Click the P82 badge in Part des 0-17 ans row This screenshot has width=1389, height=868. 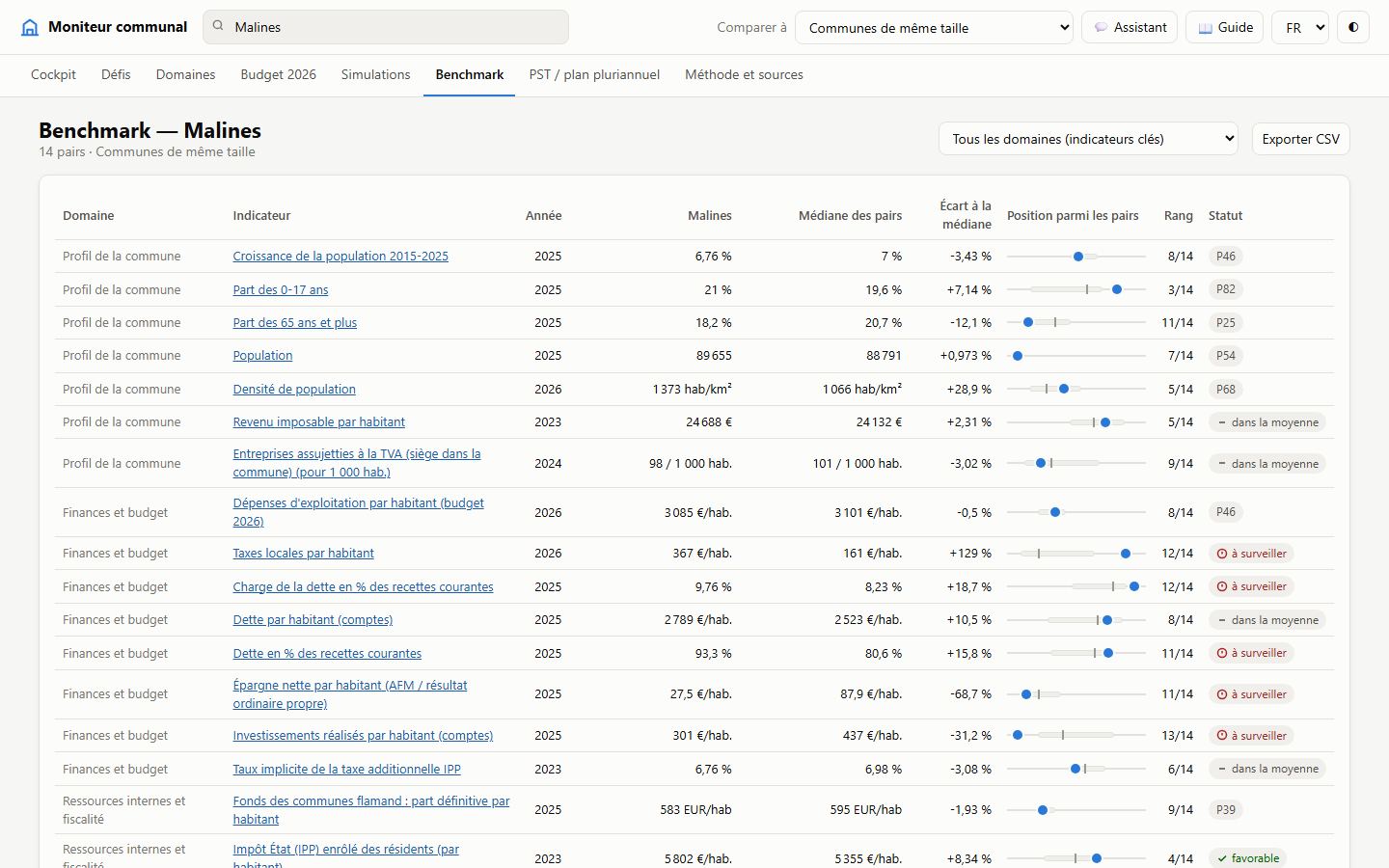point(1226,289)
